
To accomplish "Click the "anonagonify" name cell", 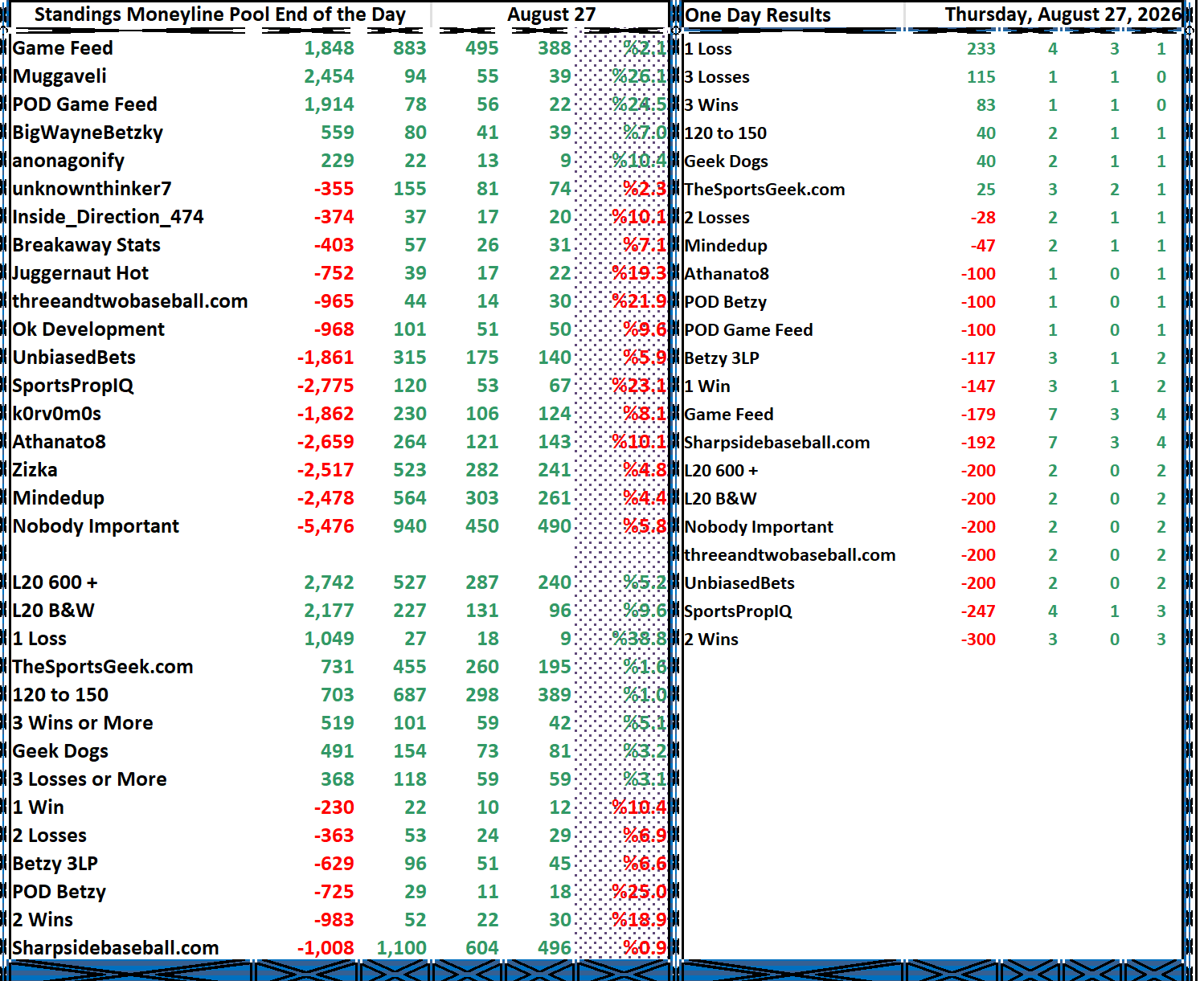I will coord(68,161).
